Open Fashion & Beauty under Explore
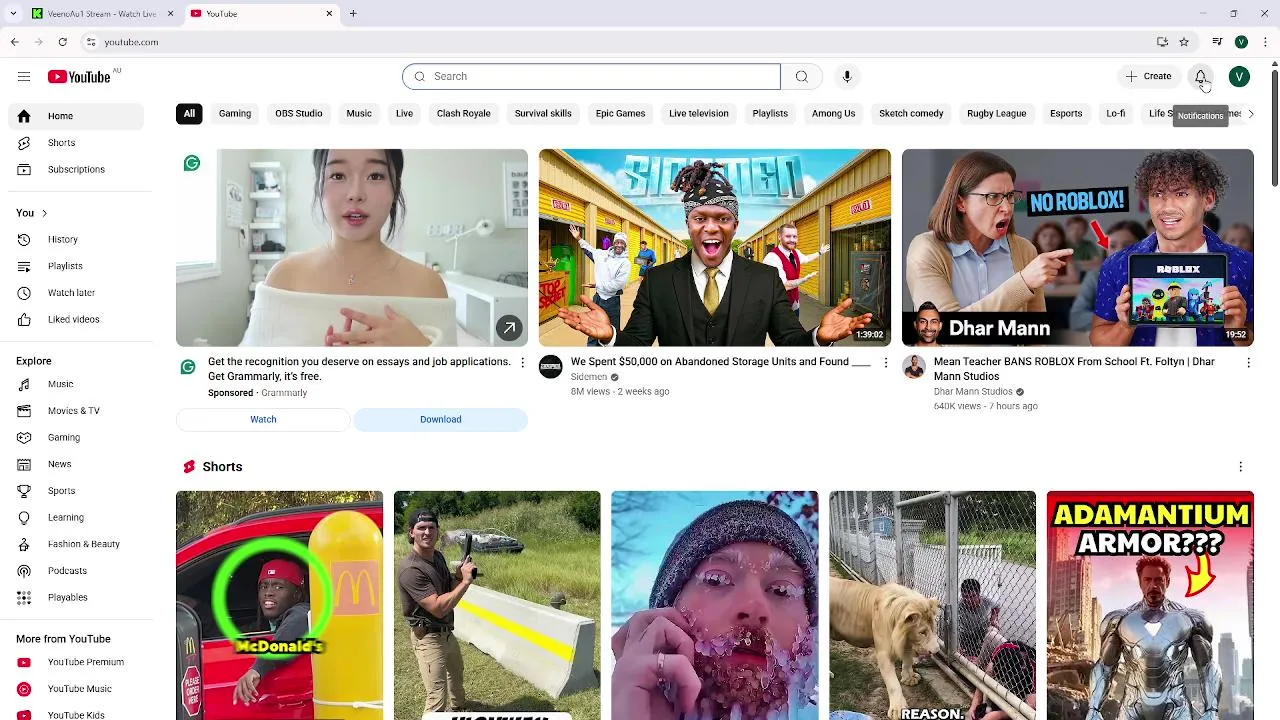Viewport: 1280px width, 720px height. [x=76, y=544]
